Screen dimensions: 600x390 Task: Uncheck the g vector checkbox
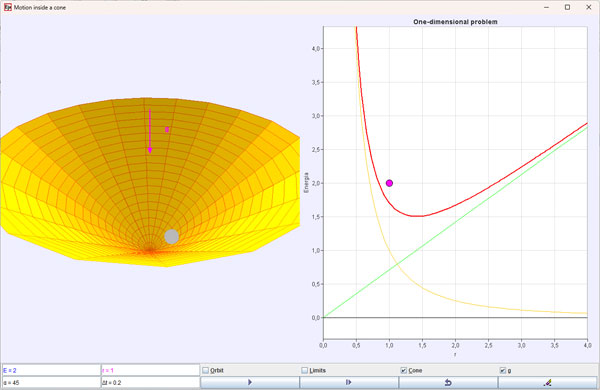(x=503, y=370)
